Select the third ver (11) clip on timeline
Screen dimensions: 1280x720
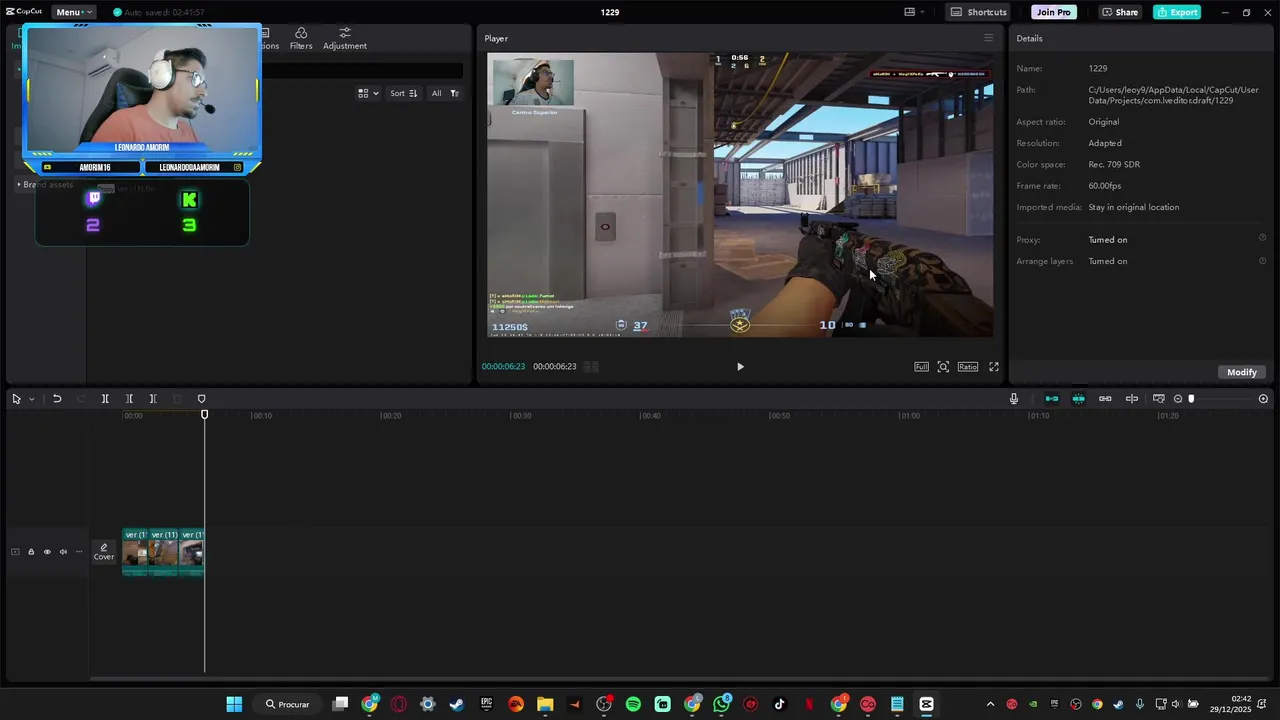click(x=191, y=552)
